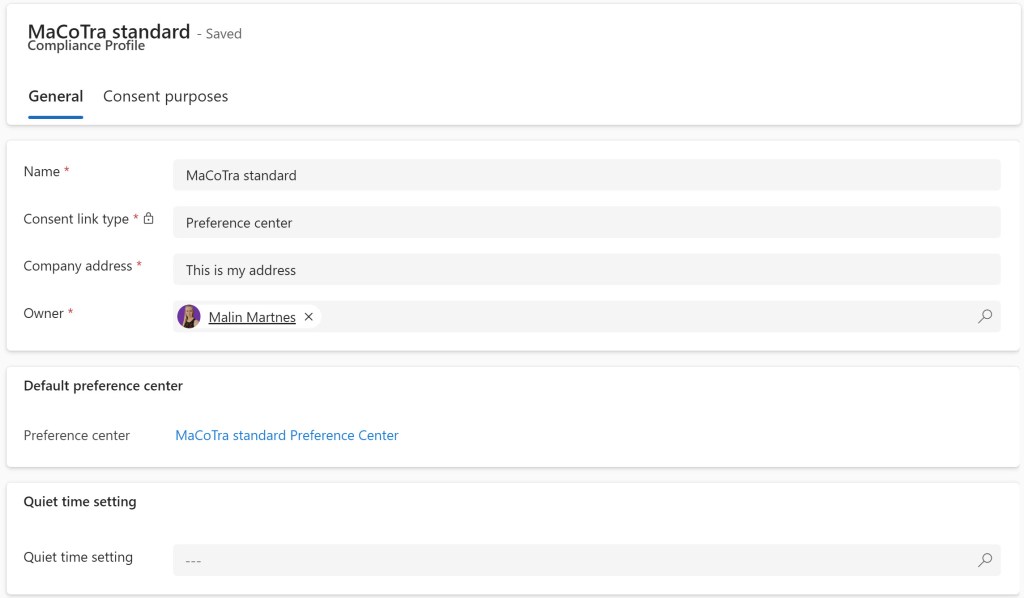Open the search icon in the Owner field
1024x598 pixels.
[984, 315]
